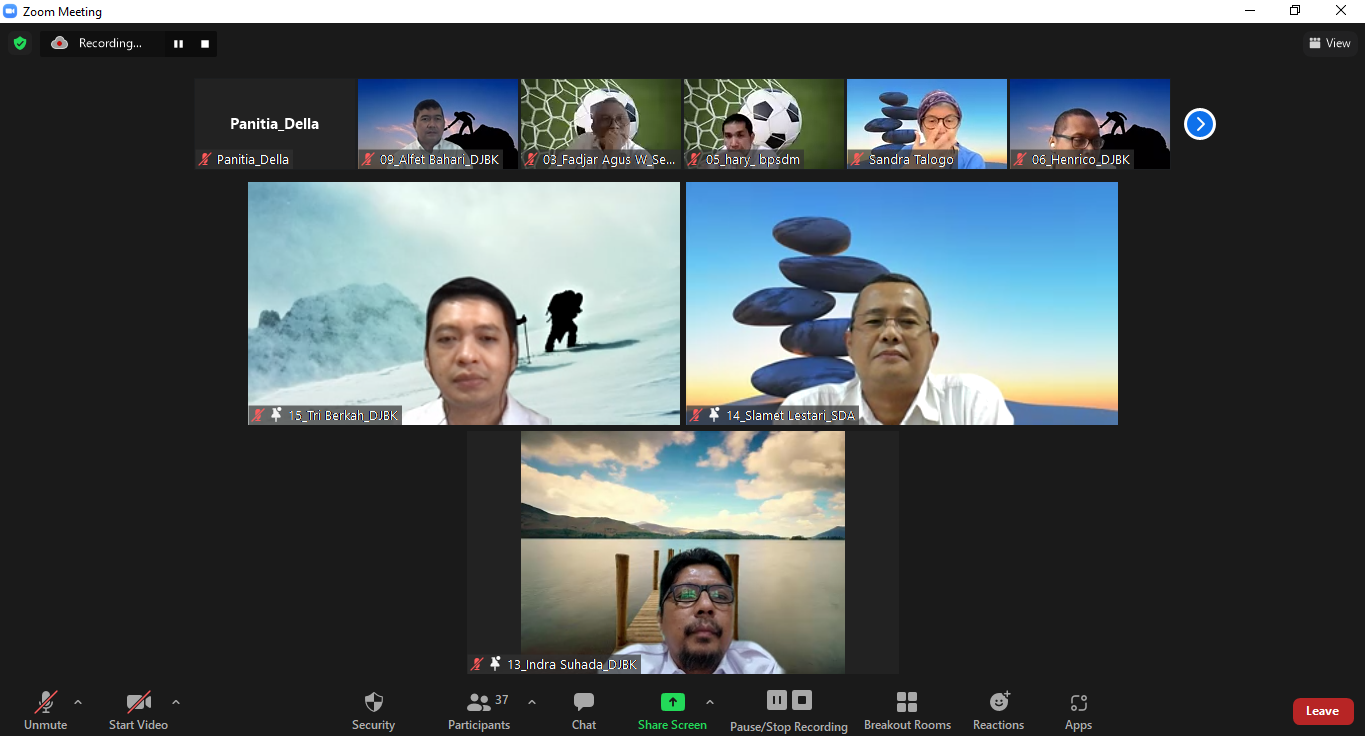Click the 'Recording...' status text
This screenshot has width=1365, height=736.
[x=110, y=43]
